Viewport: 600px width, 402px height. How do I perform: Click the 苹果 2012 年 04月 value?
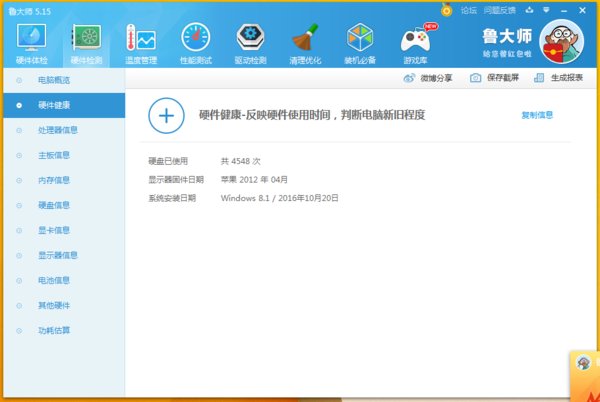pyautogui.click(x=254, y=180)
